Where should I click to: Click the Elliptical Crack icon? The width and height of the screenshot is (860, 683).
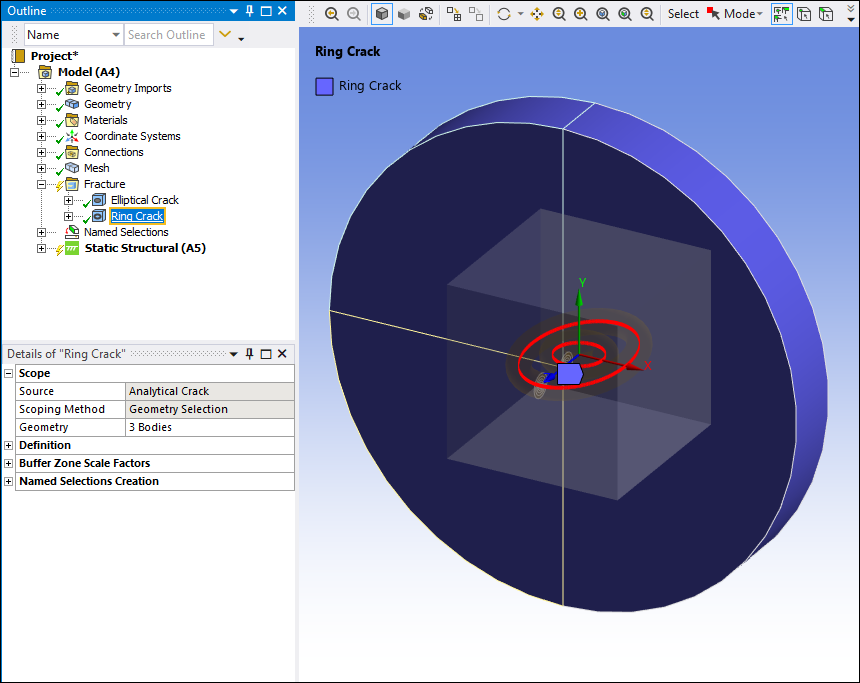pos(99,200)
